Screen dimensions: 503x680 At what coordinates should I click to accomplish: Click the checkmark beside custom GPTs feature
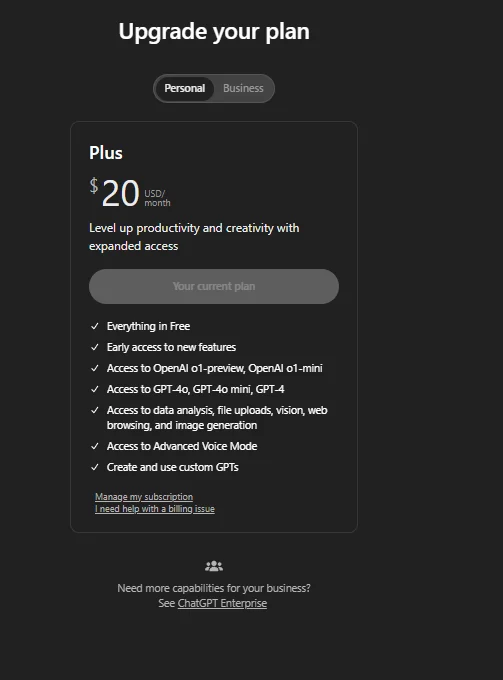click(95, 467)
